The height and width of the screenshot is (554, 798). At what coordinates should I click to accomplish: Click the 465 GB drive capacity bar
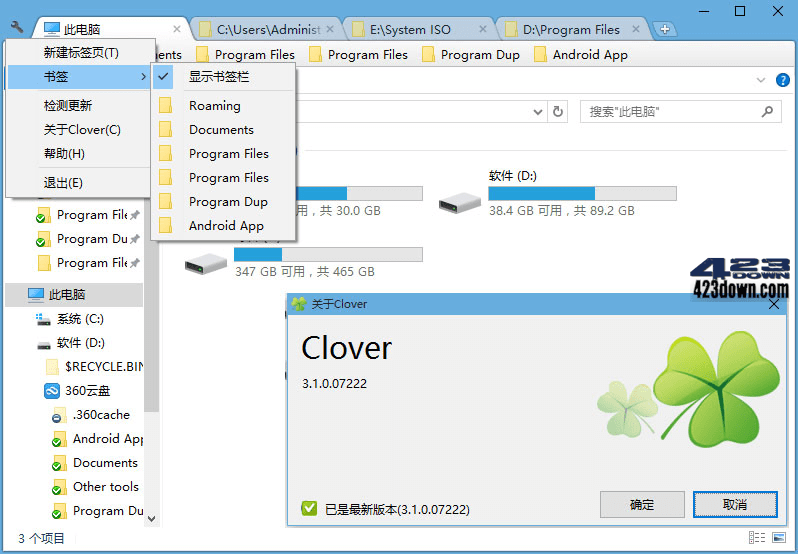click(328, 254)
